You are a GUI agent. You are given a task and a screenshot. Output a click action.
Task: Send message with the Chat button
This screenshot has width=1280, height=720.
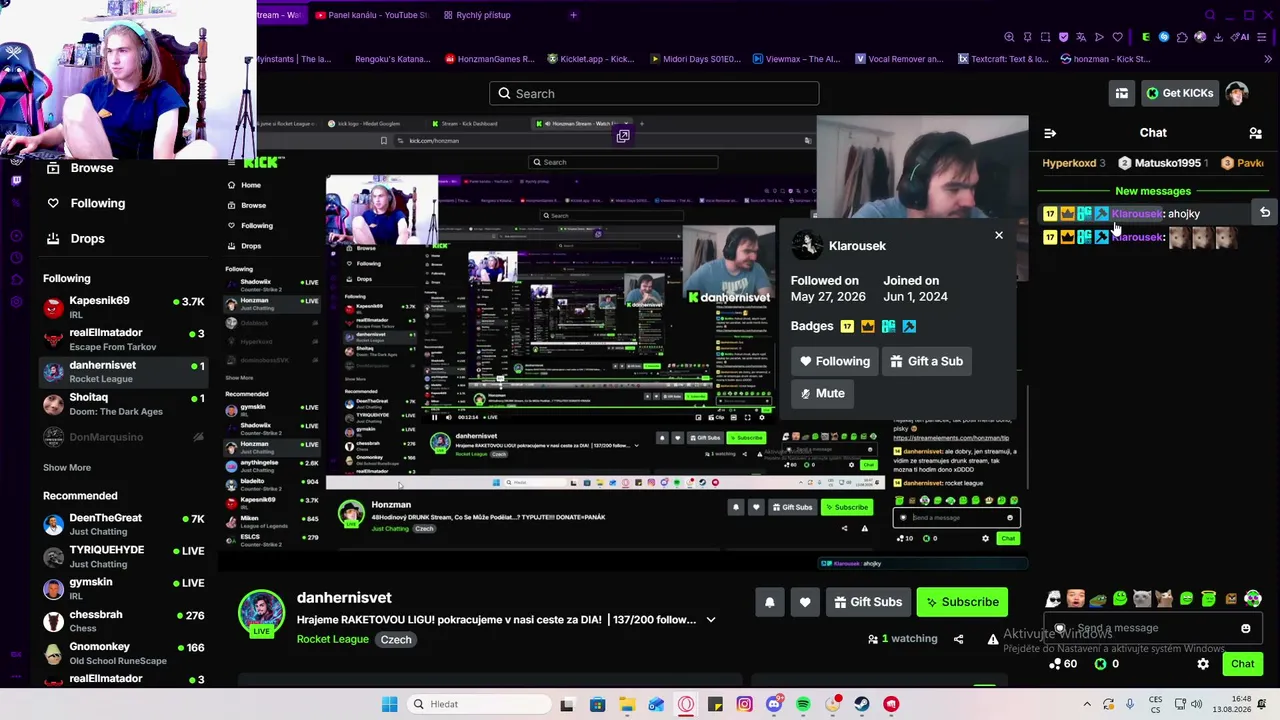tap(1243, 664)
